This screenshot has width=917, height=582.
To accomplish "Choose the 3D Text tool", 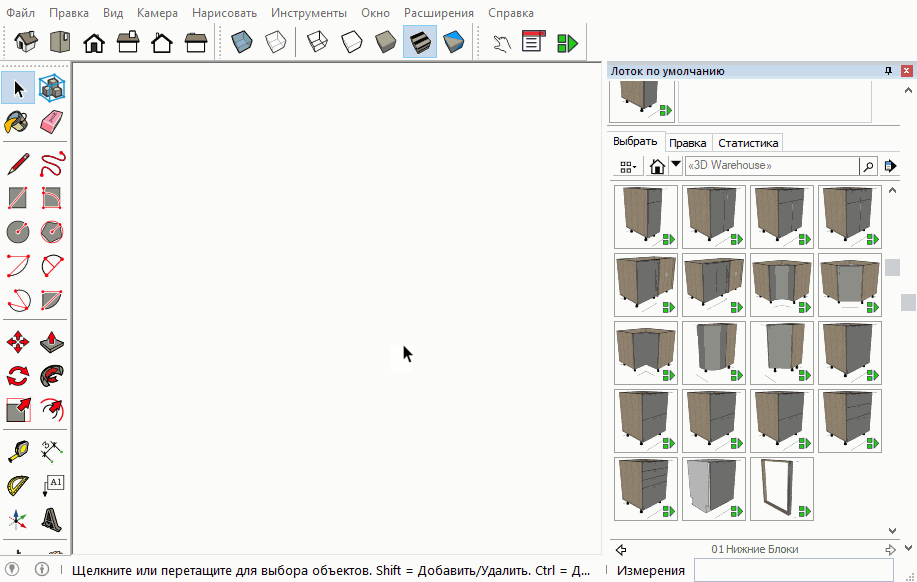I will coord(52,519).
